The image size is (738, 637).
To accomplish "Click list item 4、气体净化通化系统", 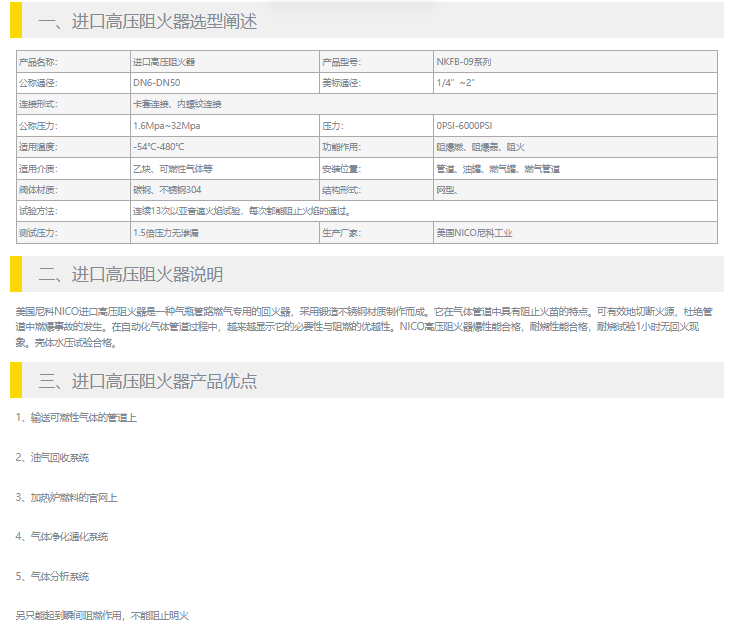I will [62, 537].
